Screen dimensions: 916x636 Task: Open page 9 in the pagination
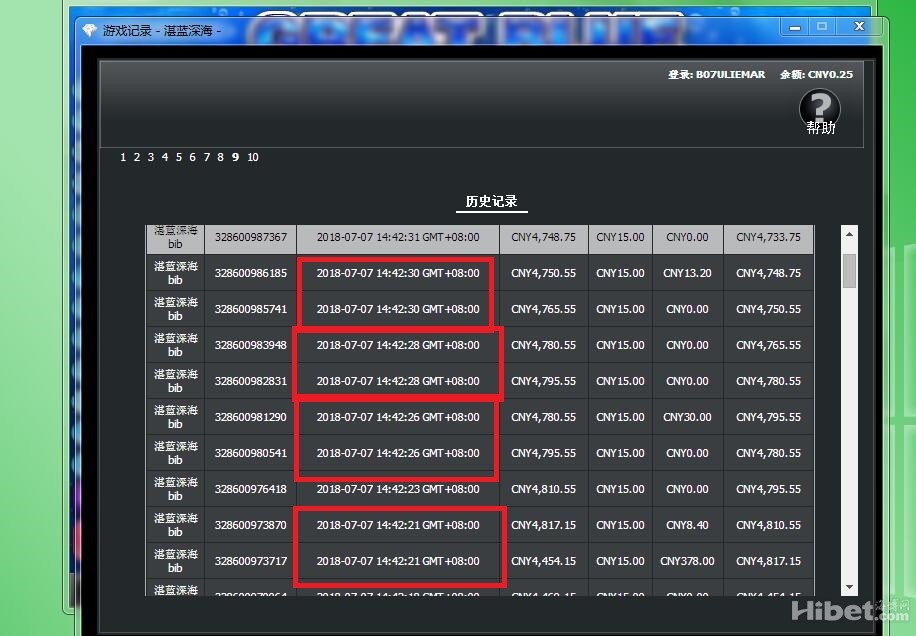235,157
